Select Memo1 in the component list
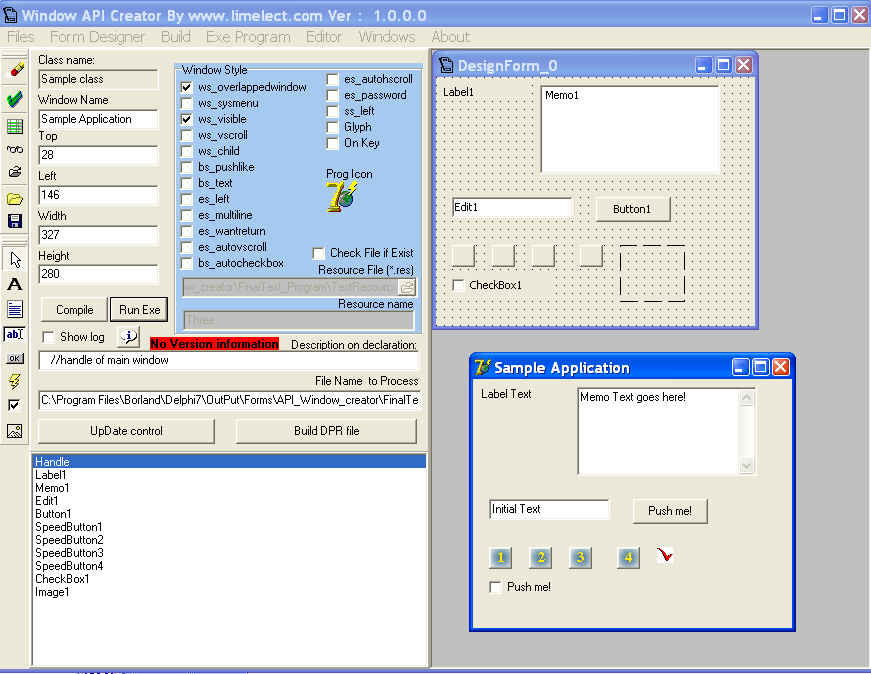 point(52,488)
